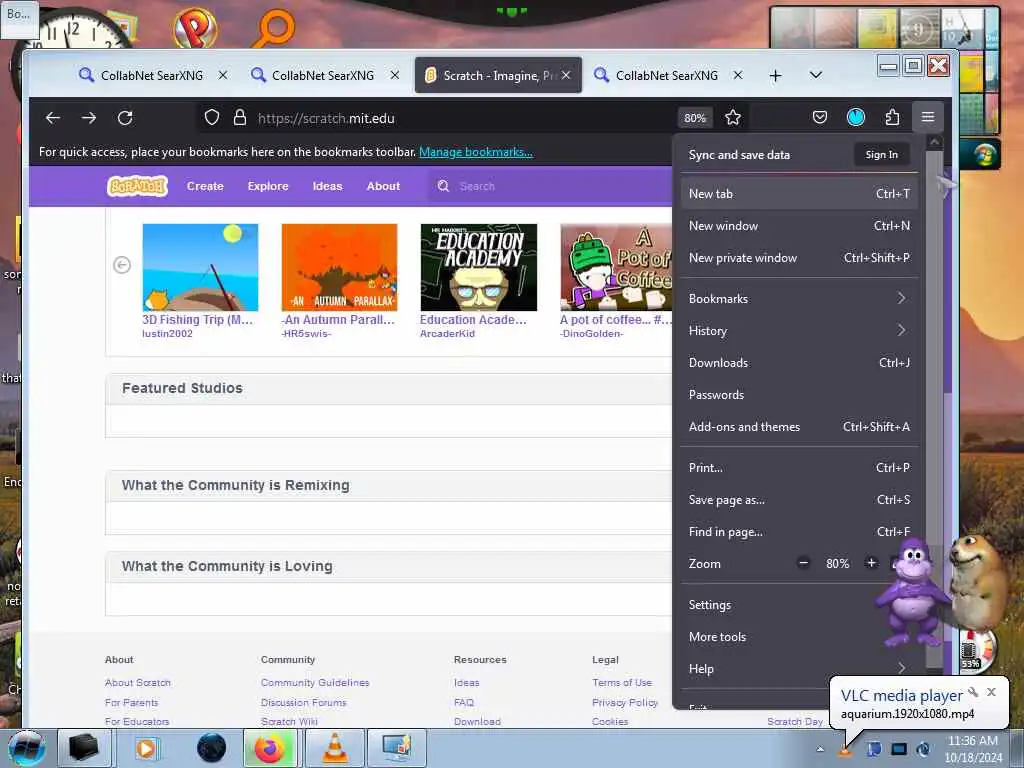The image size is (1024, 768).
Task: Open 3D Fishing Trip project thumbnail
Action: tap(200, 267)
